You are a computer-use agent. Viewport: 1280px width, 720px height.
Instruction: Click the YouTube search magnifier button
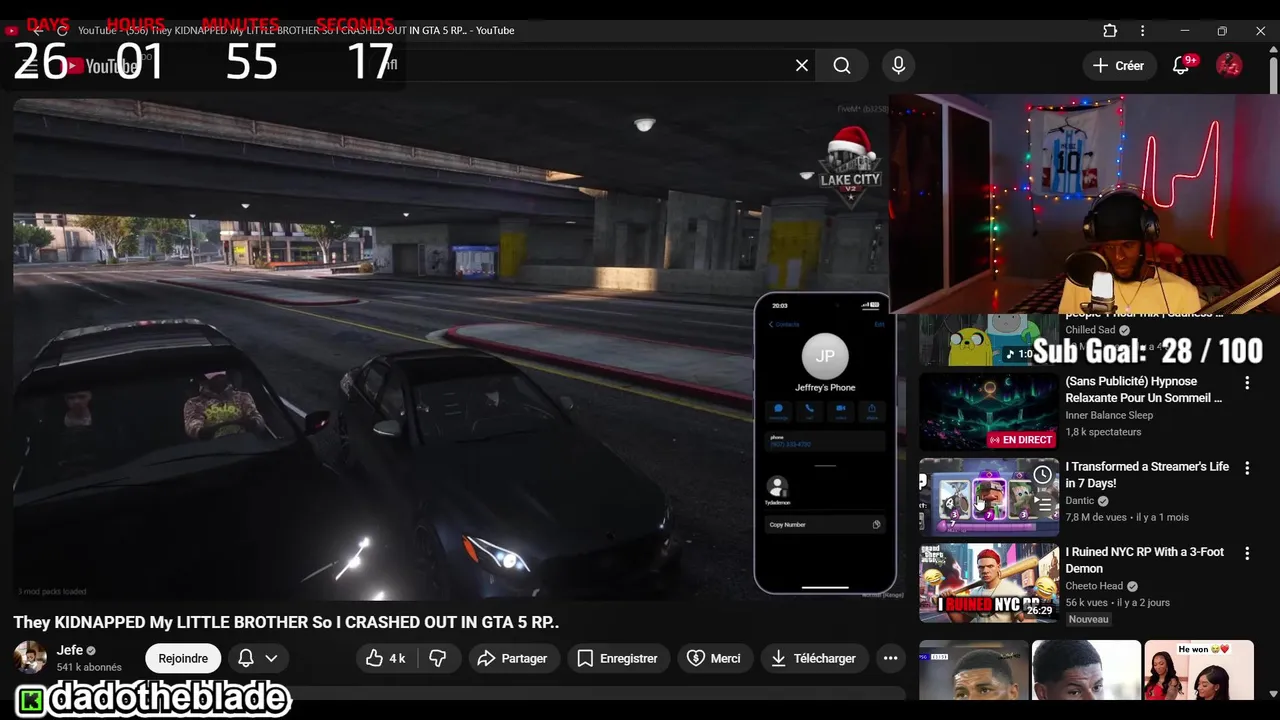pyautogui.click(x=842, y=65)
